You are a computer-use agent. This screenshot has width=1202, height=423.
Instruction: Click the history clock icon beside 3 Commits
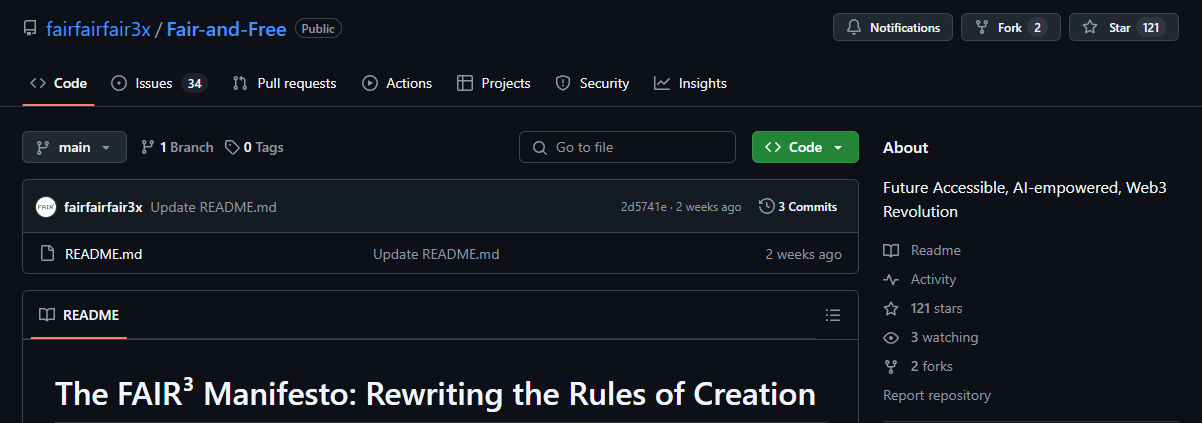pyautogui.click(x=767, y=207)
